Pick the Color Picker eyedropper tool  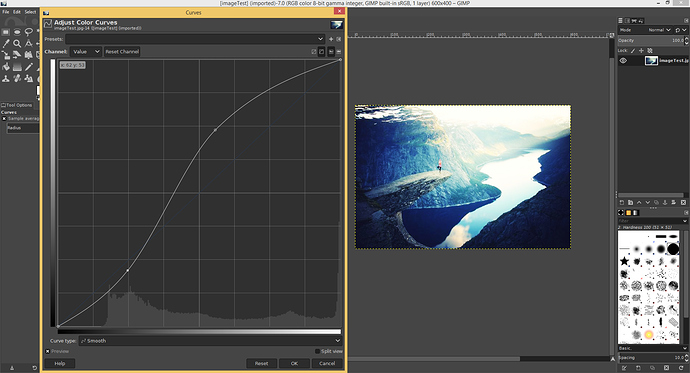coord(6,44)
